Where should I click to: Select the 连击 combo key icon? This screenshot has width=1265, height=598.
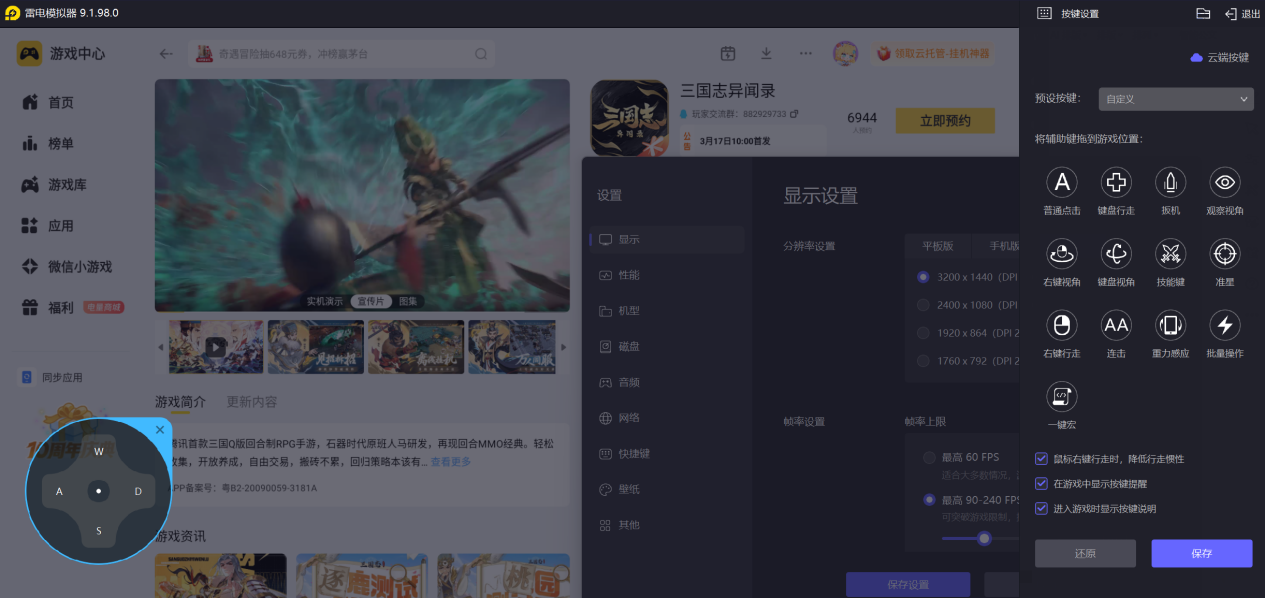pyautogui.click(x=1116, y=325)
